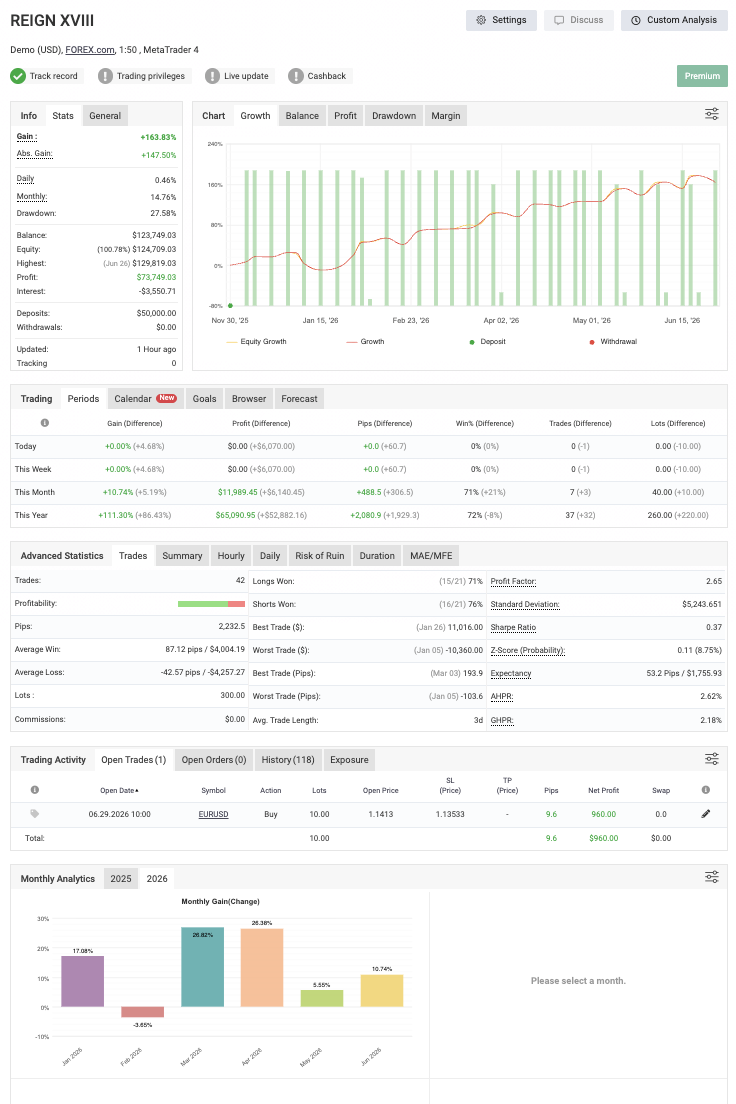This screenshot has width=736, height=1104.
Task: Click the Gain +163.83% value
Action: pos(158,137)
